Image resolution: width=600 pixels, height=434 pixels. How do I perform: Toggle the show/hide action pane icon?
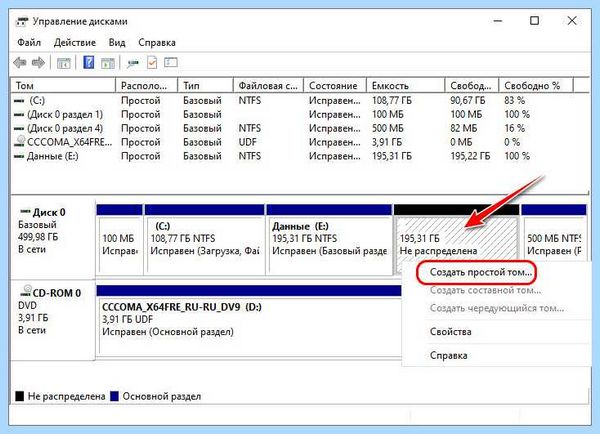[108, 63]
